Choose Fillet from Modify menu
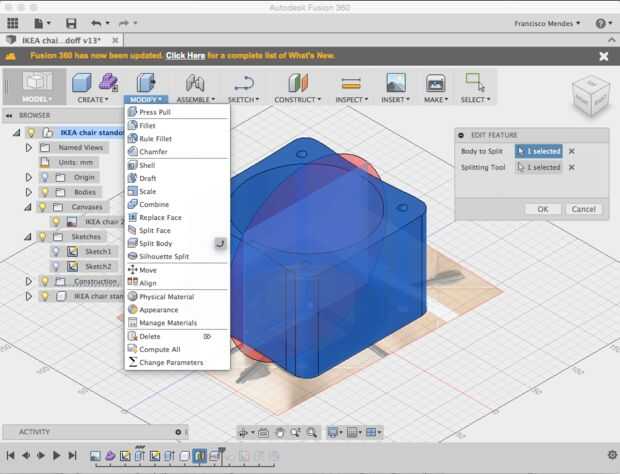The width and height of the screenshot is (620, 474). tap(177, 125)
